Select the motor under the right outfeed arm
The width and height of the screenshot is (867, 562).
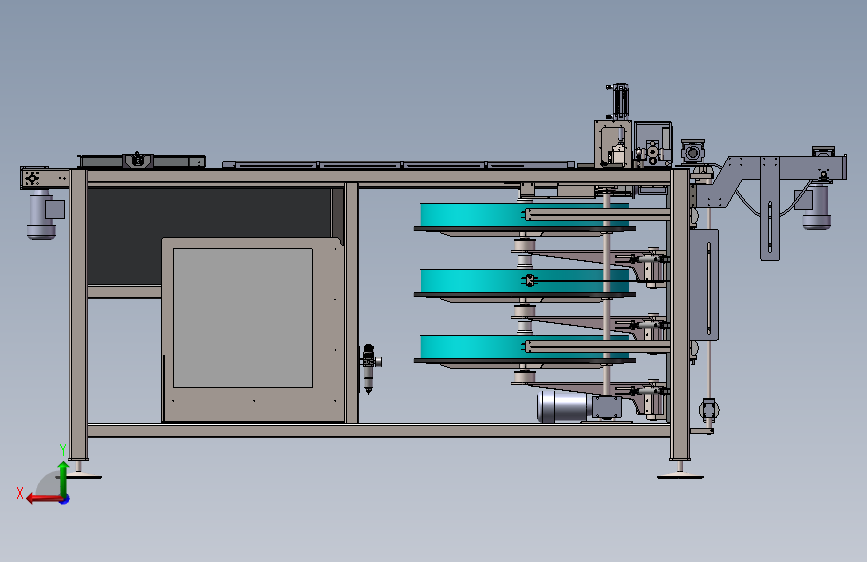816,206
